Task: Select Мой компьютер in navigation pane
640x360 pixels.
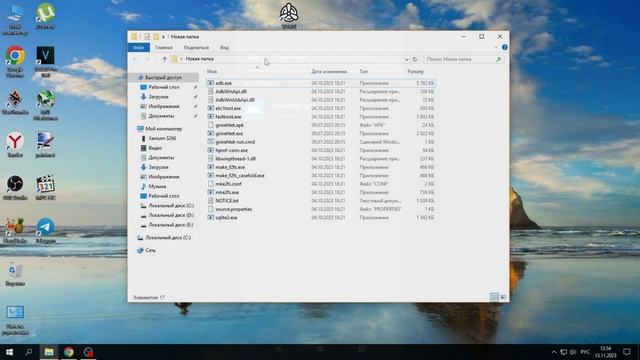Action: [163, 129]
